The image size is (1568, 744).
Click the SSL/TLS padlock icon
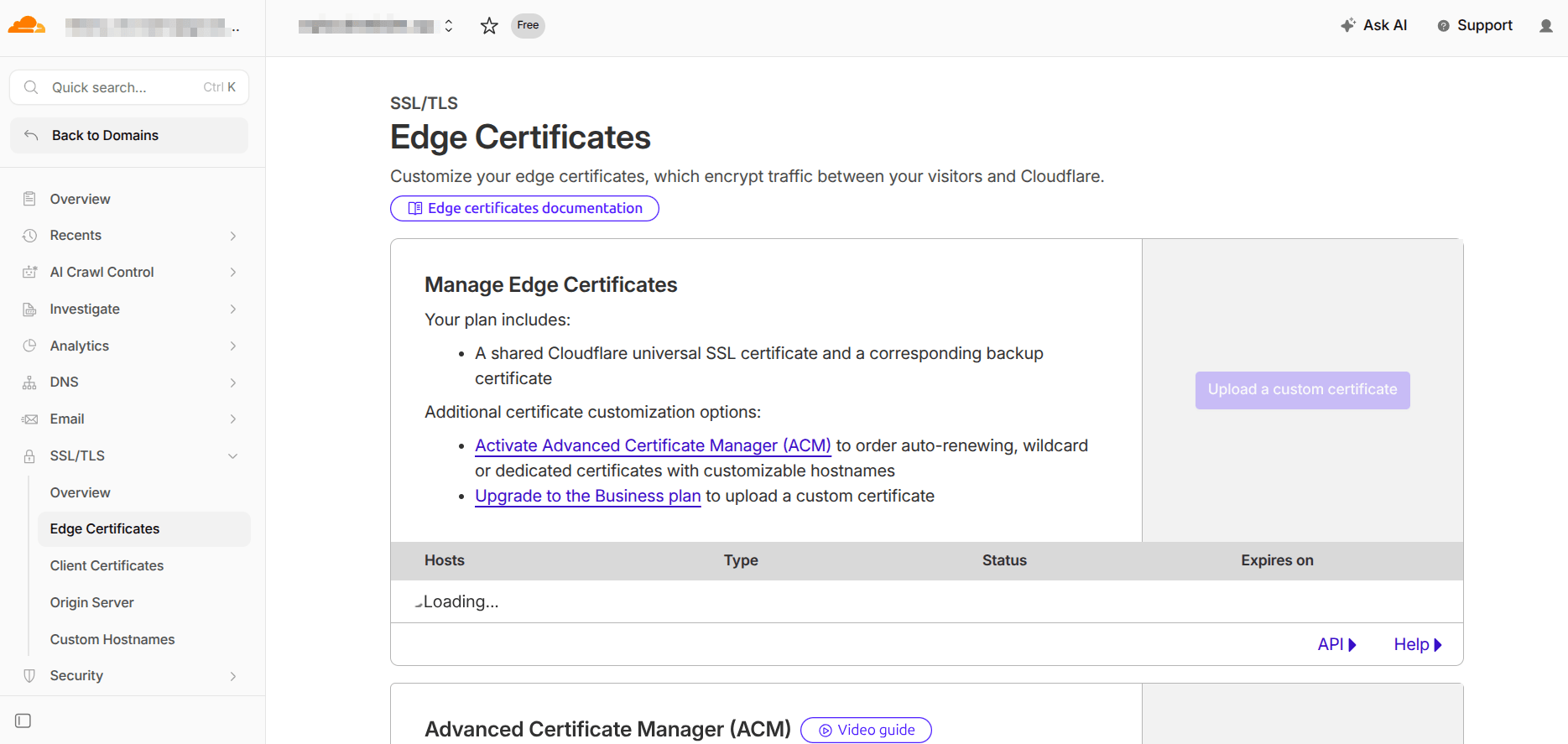[x=29, y=455]
